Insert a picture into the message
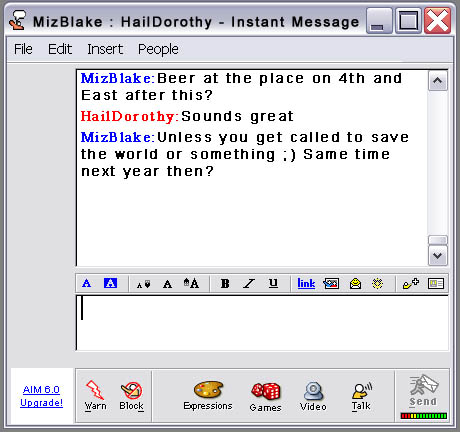The height and width of the screenshot is (432, 460). click(x=331, y=284)
